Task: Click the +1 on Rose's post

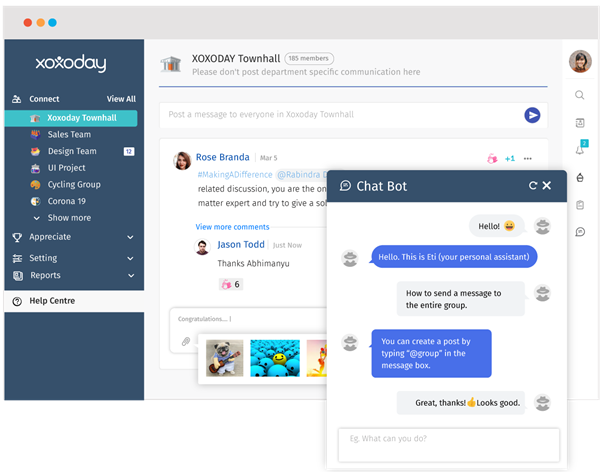Action: click(x=510, y=159)
